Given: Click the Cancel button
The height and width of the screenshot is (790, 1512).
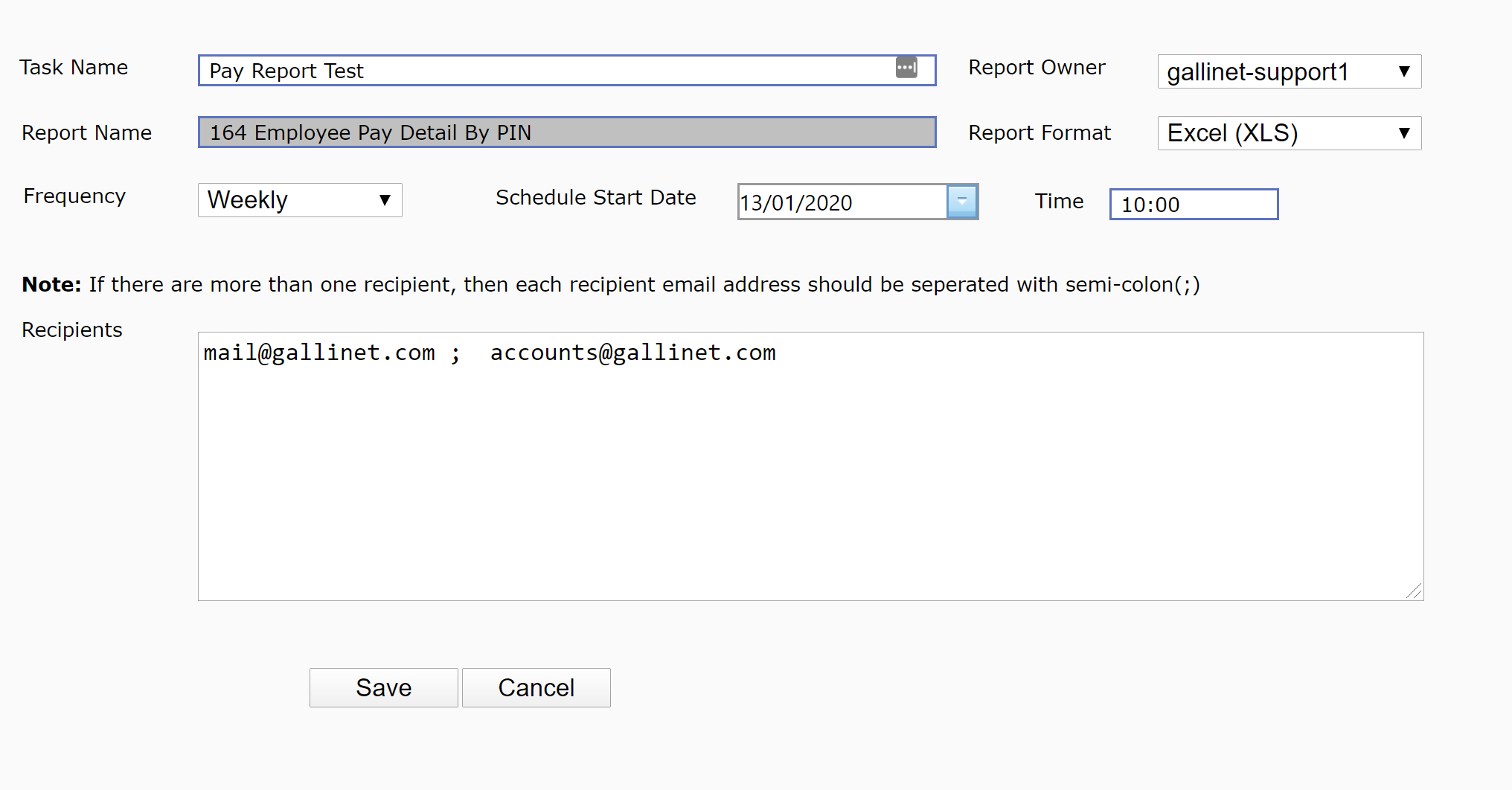Looking at the screenshot, I should 536,687.
